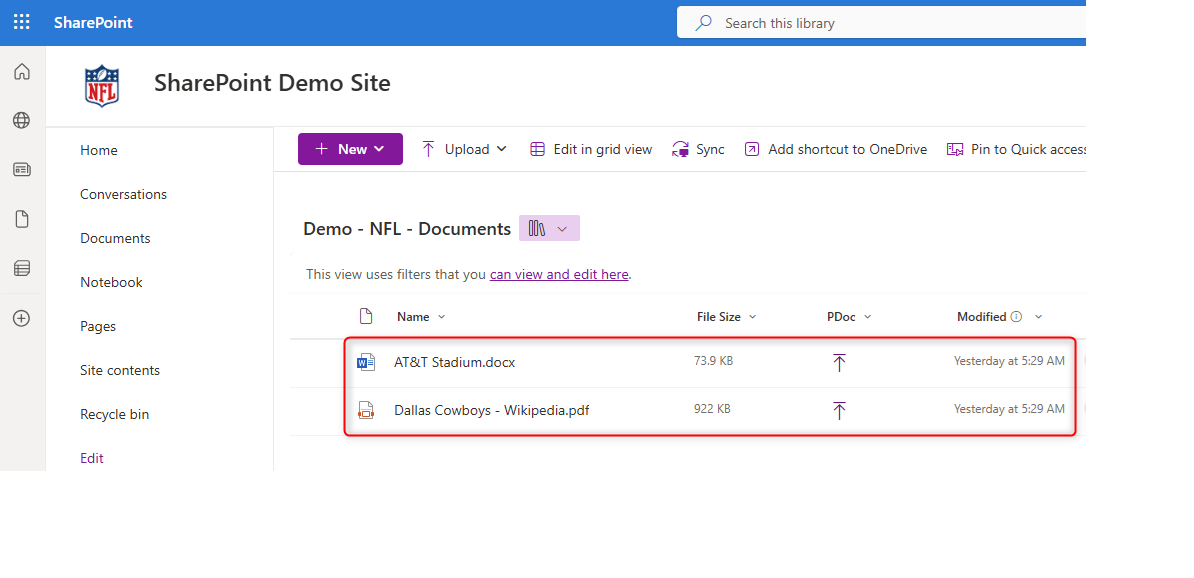Select Documents in the site navigation
This screenshot has width=1194, height=578.
(115, 238)
